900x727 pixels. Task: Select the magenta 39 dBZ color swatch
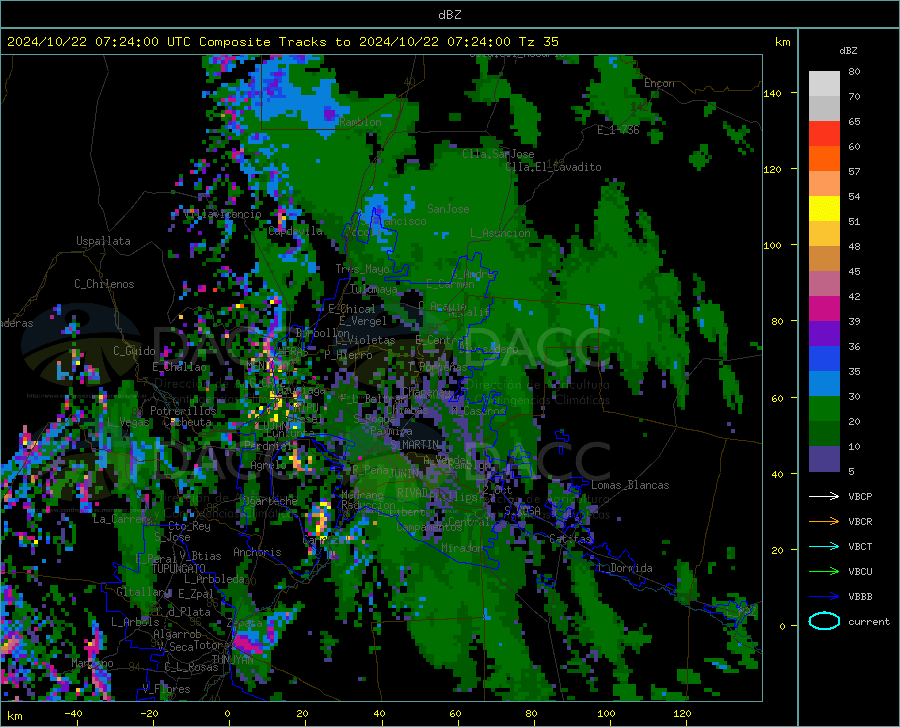click(824, 309)
